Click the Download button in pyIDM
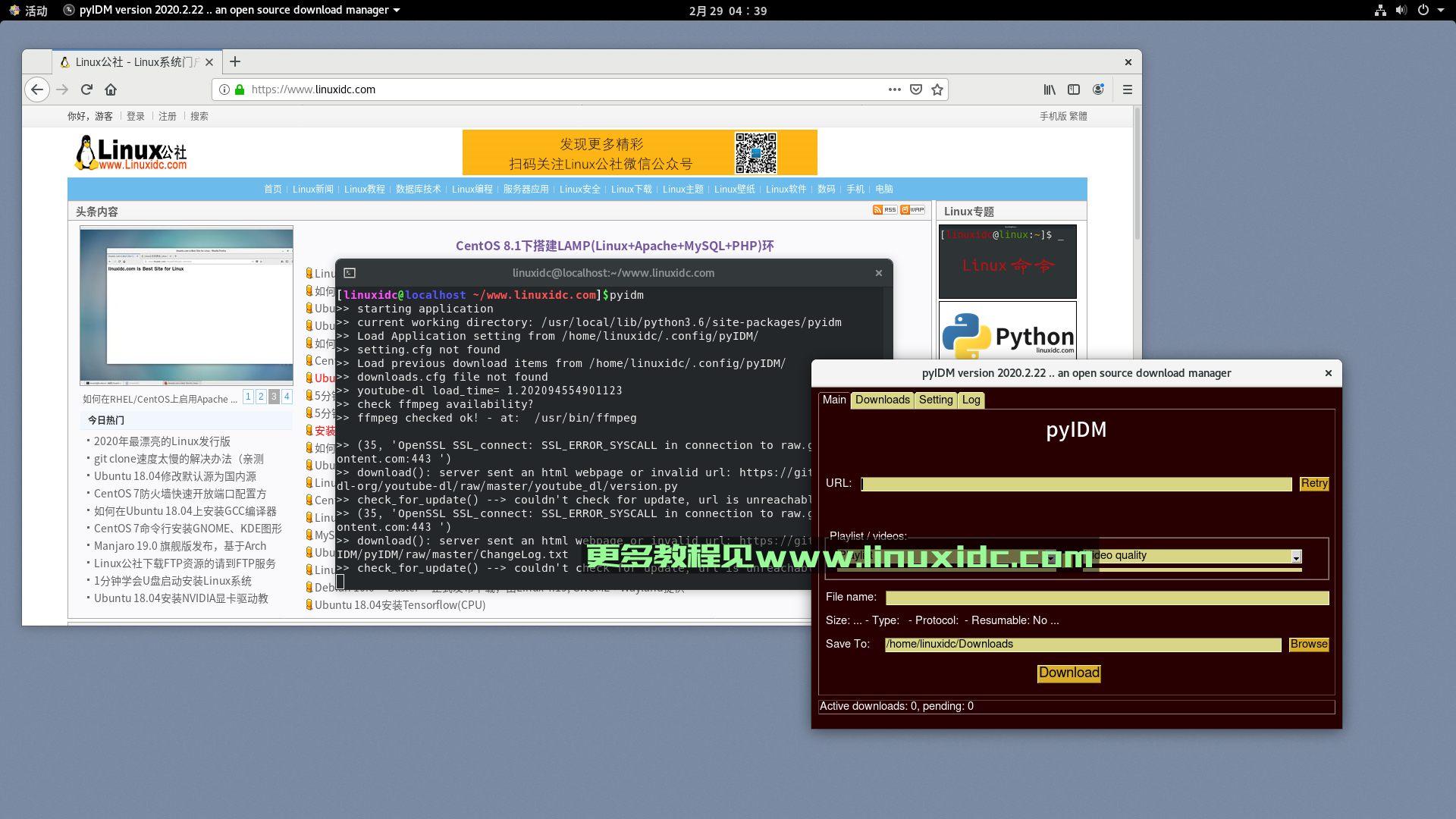 1069,673
